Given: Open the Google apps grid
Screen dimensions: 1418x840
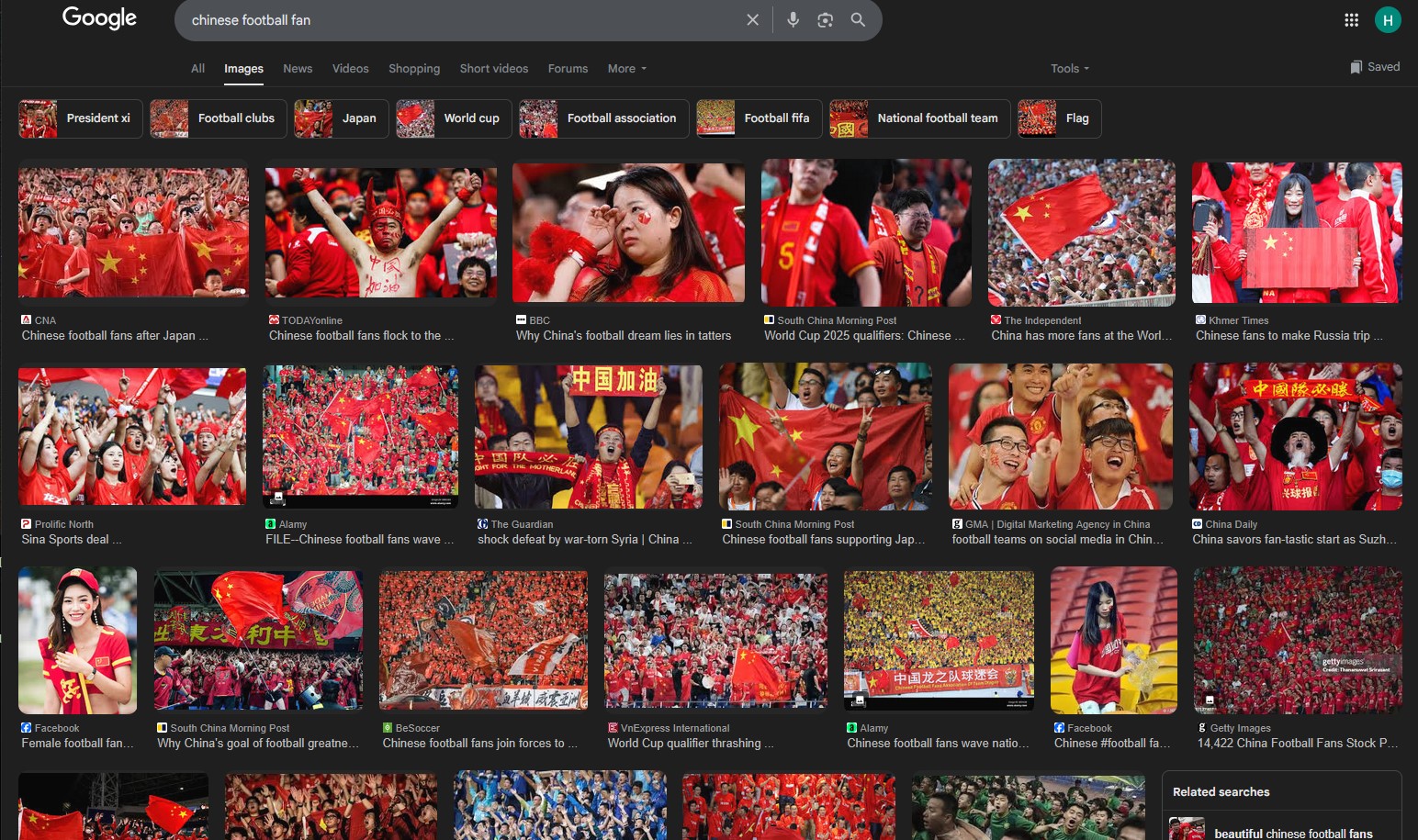Looking at the screenshot, I should point(1351,20).
